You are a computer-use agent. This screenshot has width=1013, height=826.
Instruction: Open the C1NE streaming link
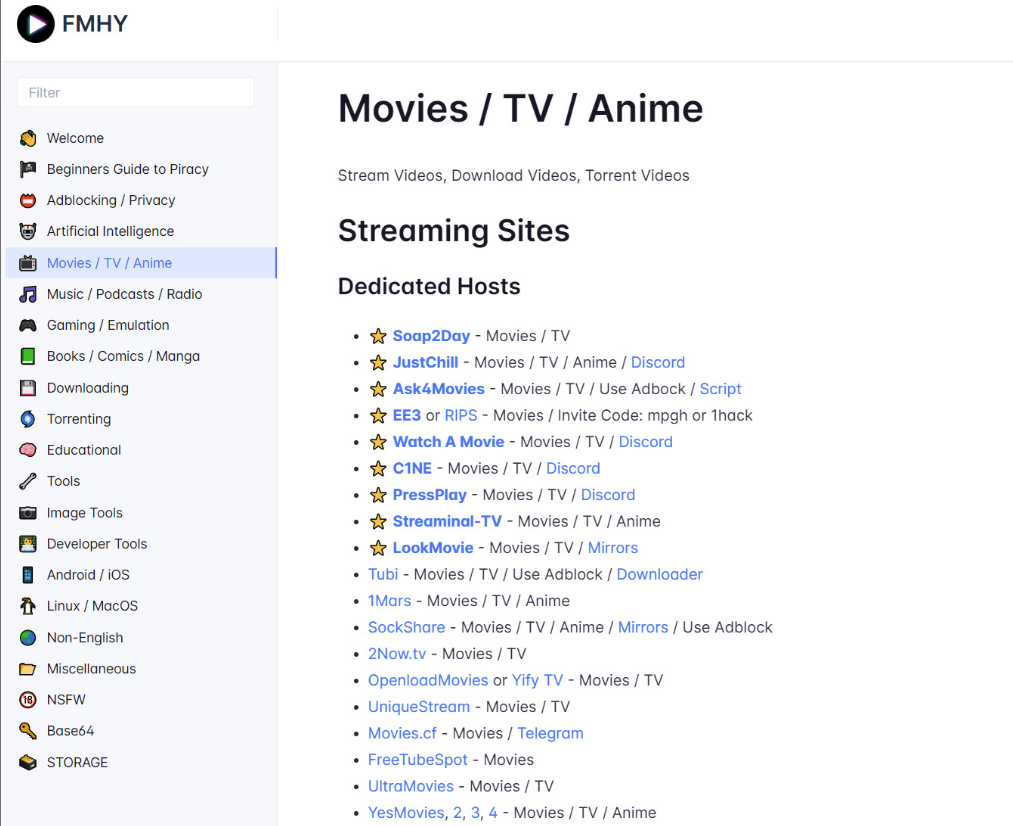coord(412,468)
